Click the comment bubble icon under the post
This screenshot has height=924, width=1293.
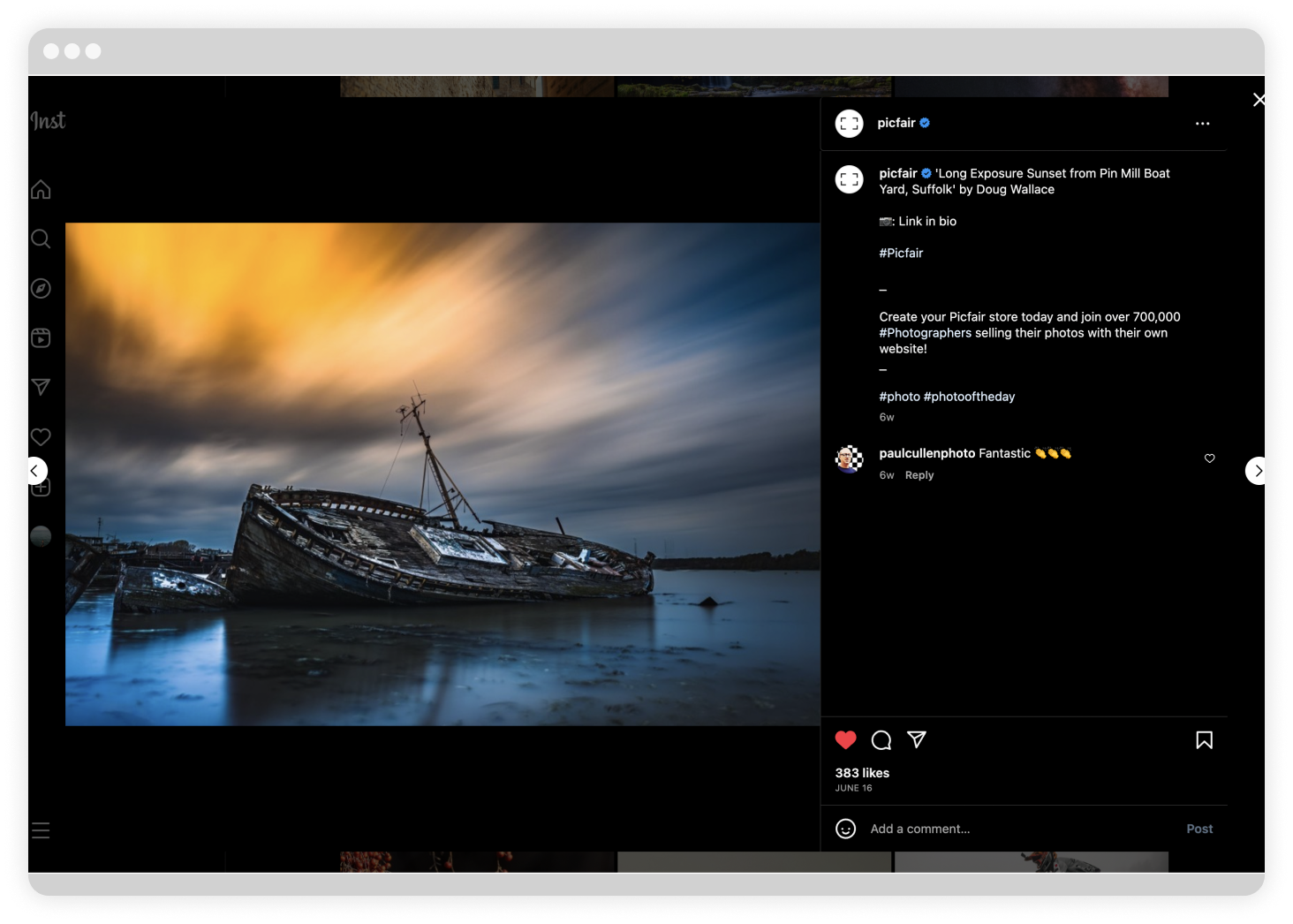point(881,740)
